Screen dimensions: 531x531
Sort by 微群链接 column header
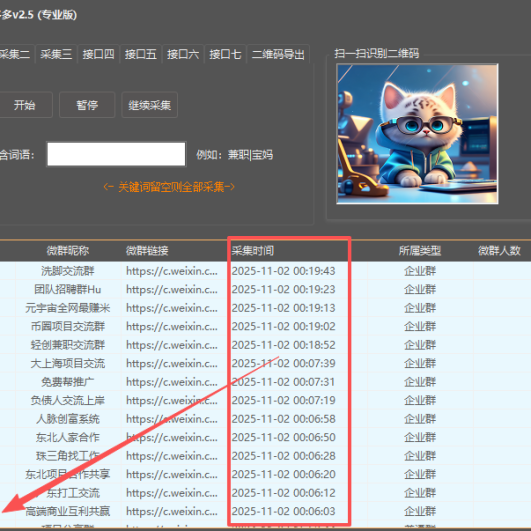[147, 251]
